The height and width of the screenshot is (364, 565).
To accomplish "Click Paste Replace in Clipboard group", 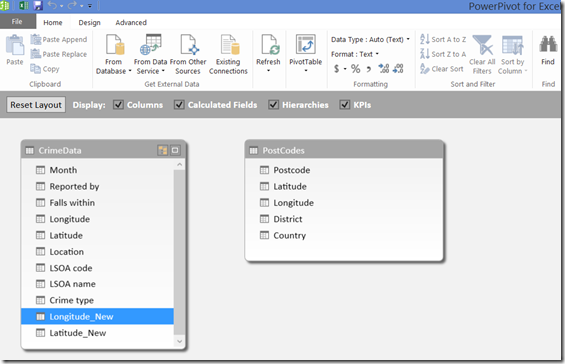I will click(x=59, y=54).
